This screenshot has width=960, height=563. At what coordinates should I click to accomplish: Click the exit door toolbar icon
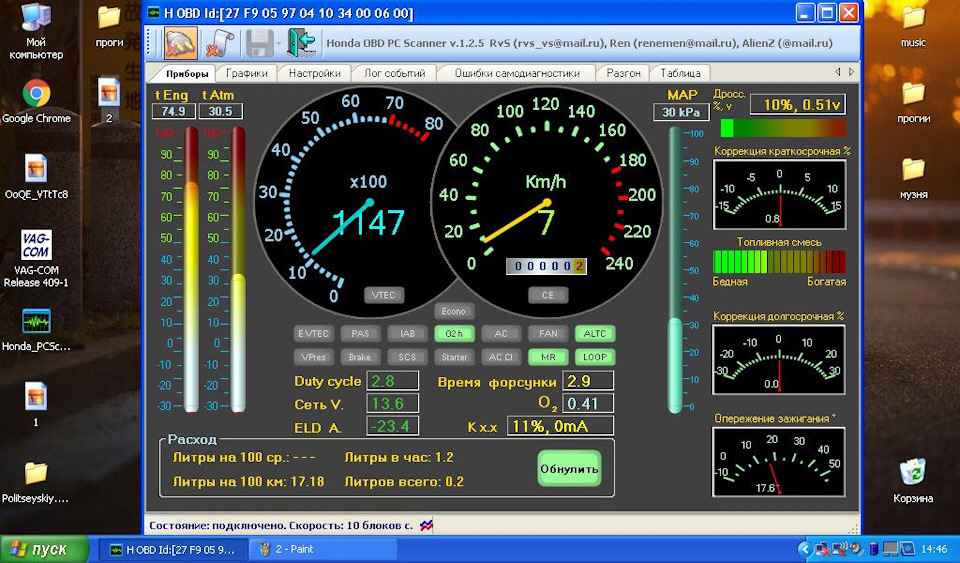pyautogui.click(x=302, y=43)
